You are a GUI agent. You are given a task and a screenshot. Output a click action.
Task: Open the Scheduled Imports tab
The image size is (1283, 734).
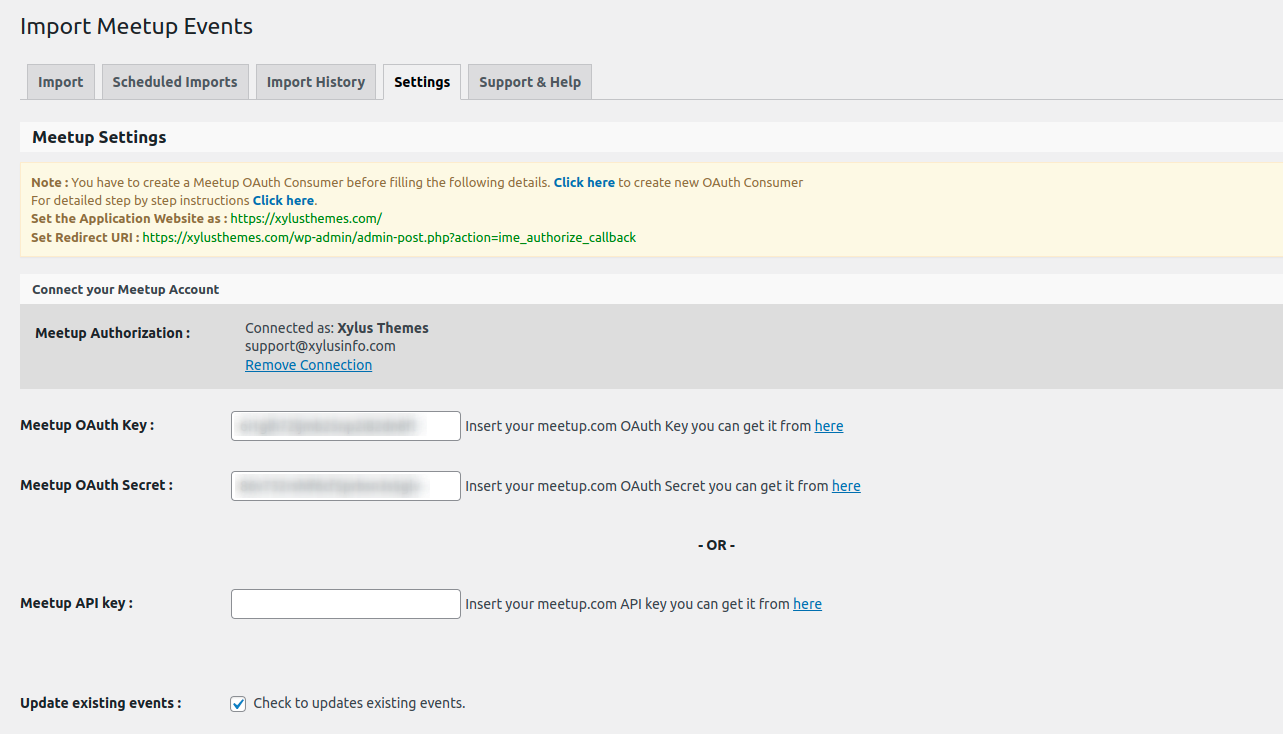click(175, 82)
